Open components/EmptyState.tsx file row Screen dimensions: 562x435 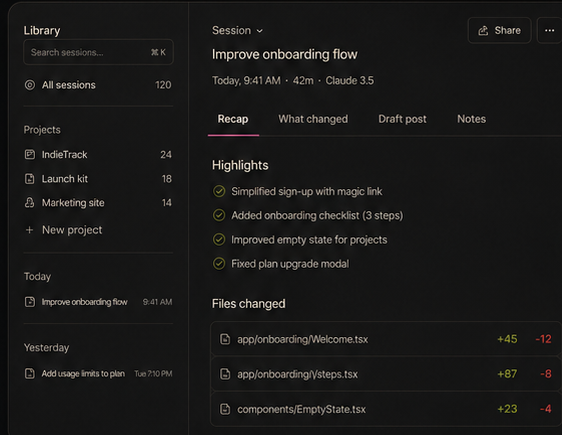[x=386, y=409]
